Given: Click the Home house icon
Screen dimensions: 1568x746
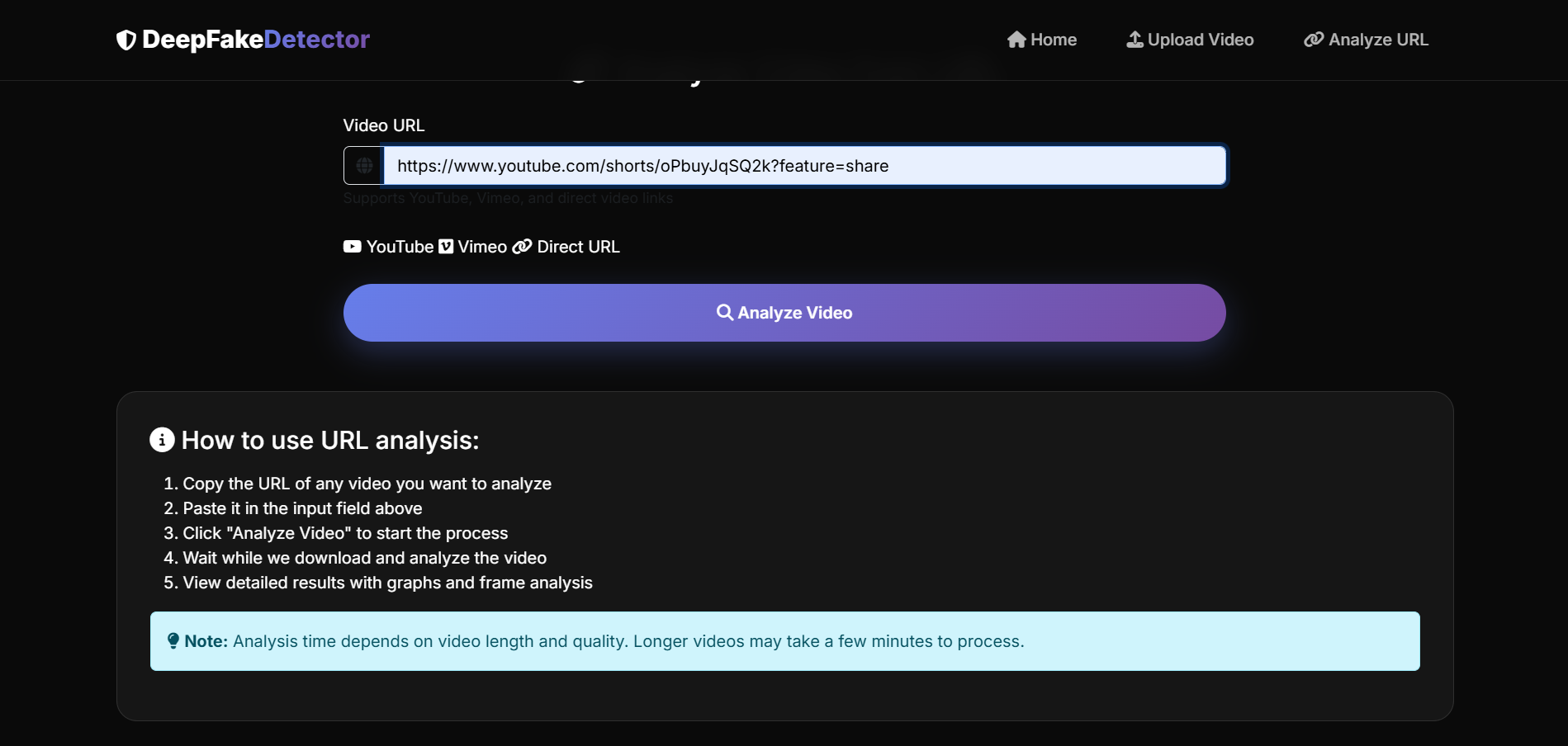Looking at the screenshot, I should pos(1016,40).
